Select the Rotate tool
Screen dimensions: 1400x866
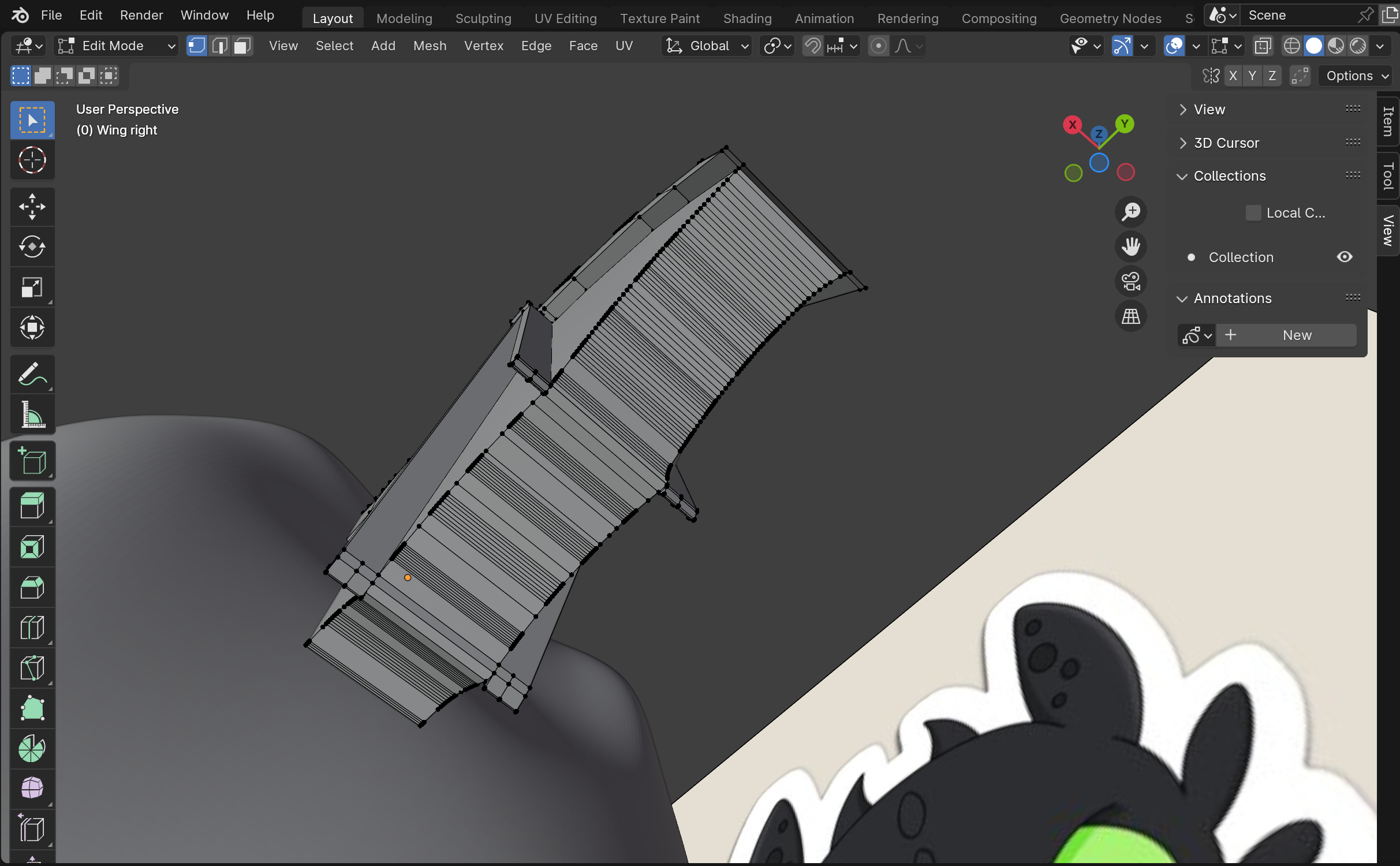click(x=32, y=247)
